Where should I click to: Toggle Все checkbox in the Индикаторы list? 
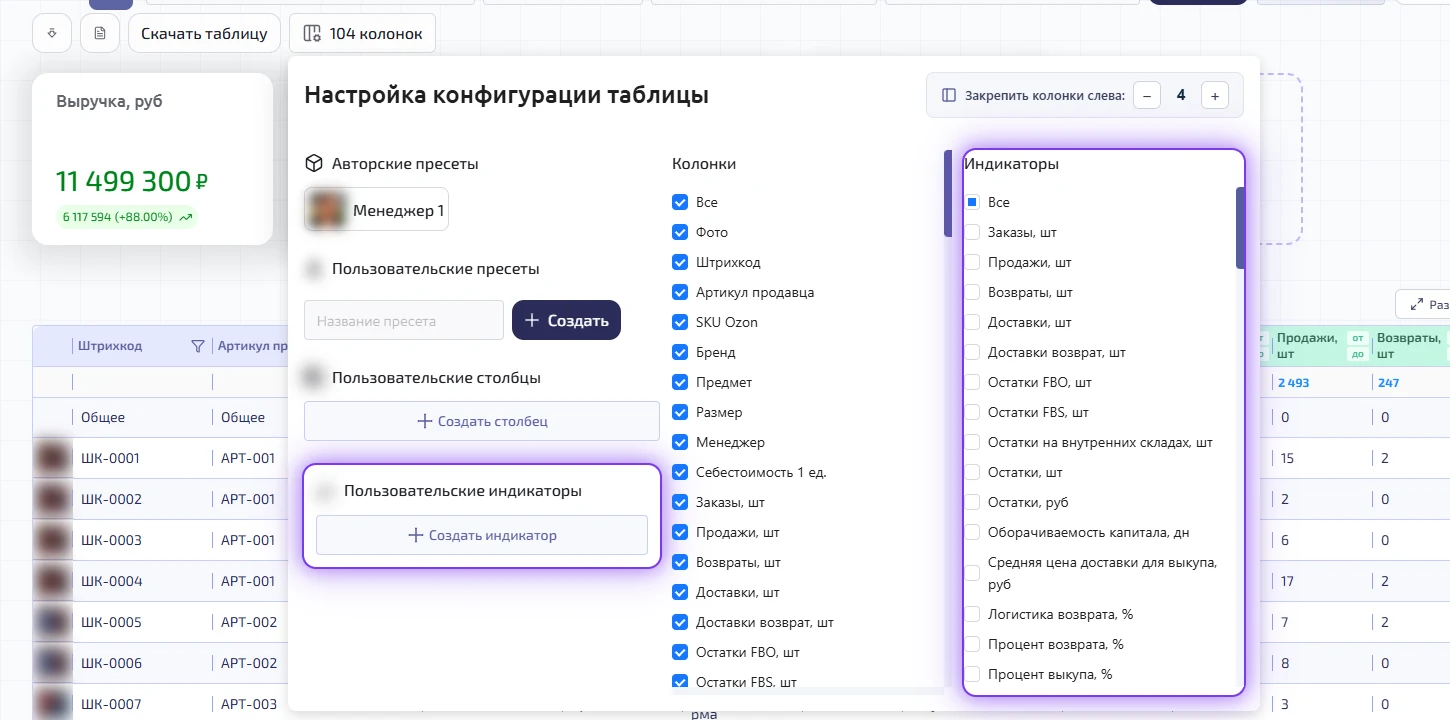click(972, 202)
